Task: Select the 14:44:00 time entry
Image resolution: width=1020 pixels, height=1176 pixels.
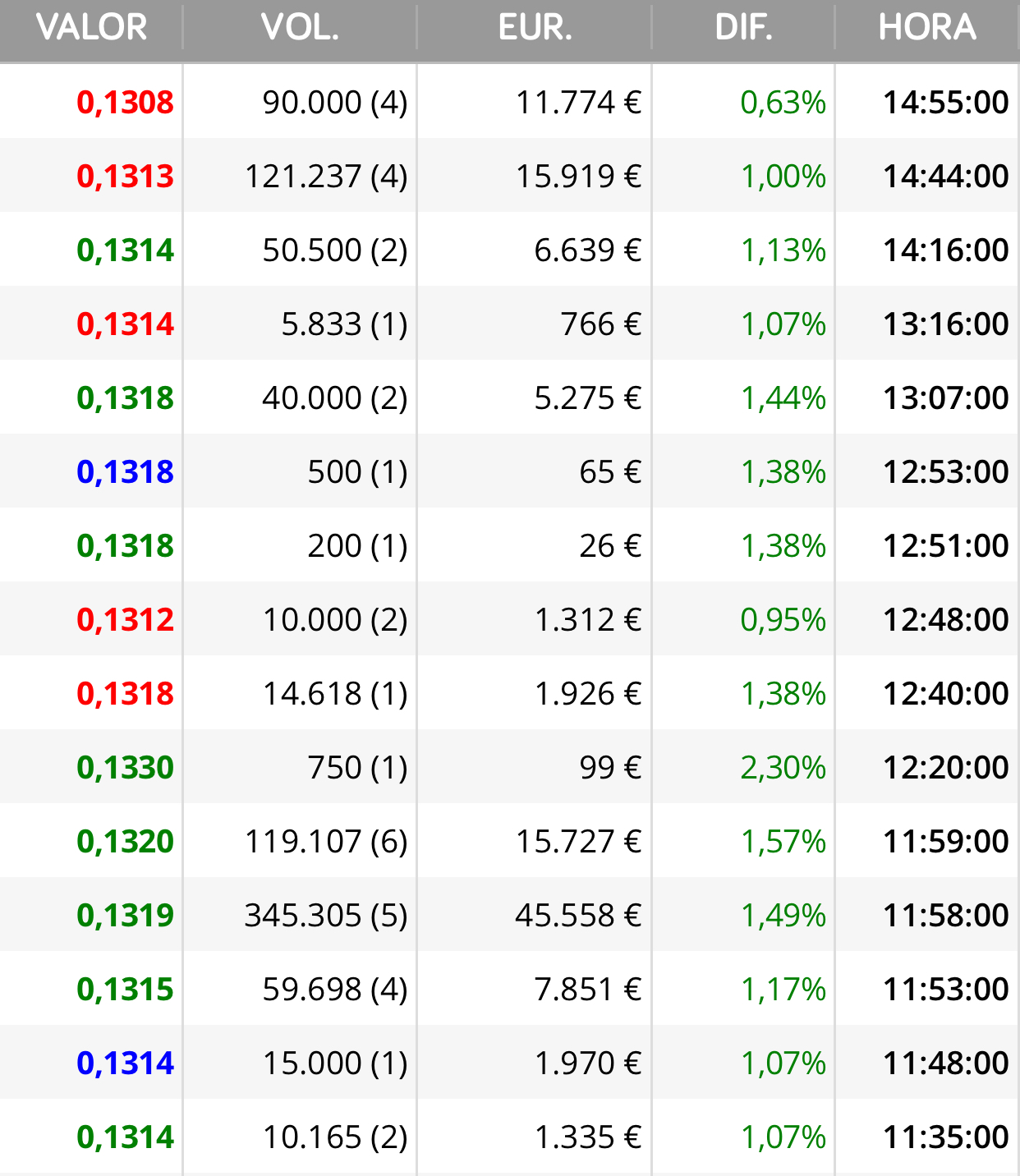Action: (945, 177)
